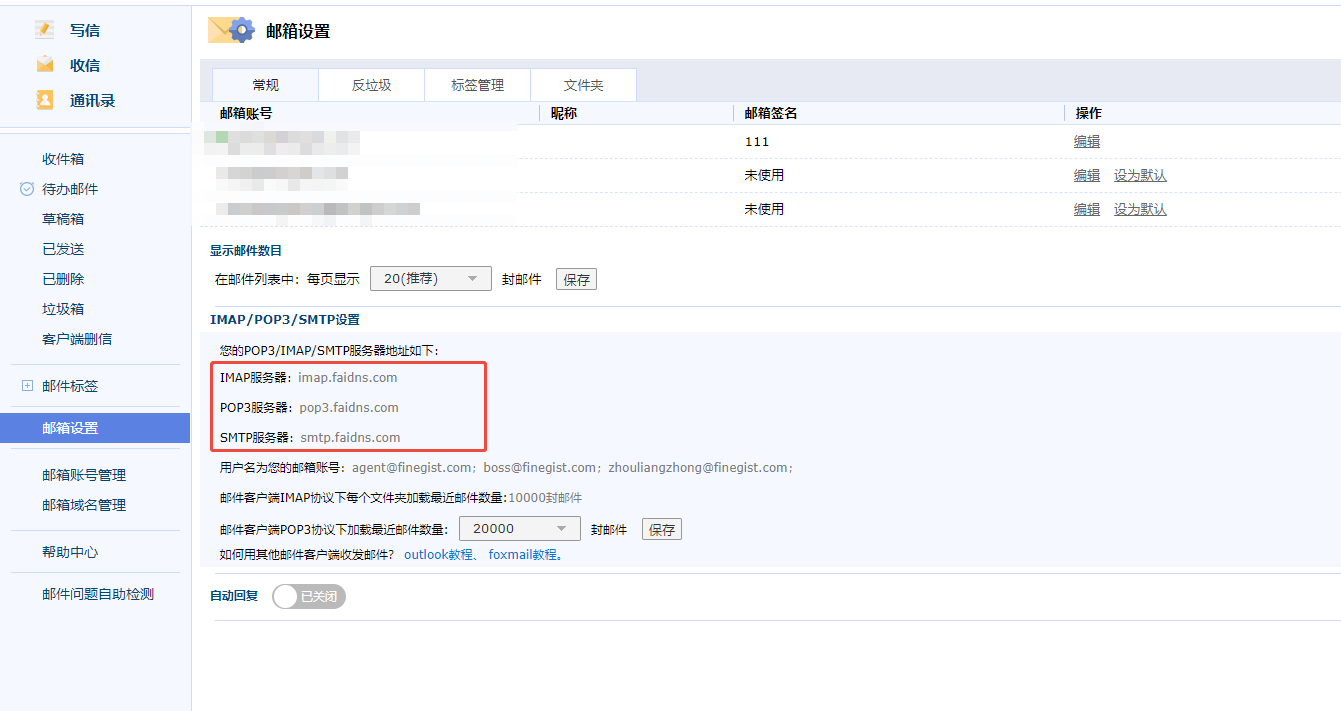The image size is (1341, 711).
Task: Open the 20(推荐) per-page dropdown
Action: [431, 279]
